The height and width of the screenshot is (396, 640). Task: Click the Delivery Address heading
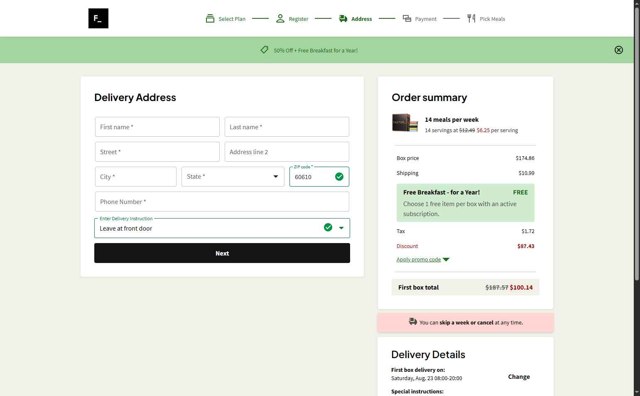[135, 97]
